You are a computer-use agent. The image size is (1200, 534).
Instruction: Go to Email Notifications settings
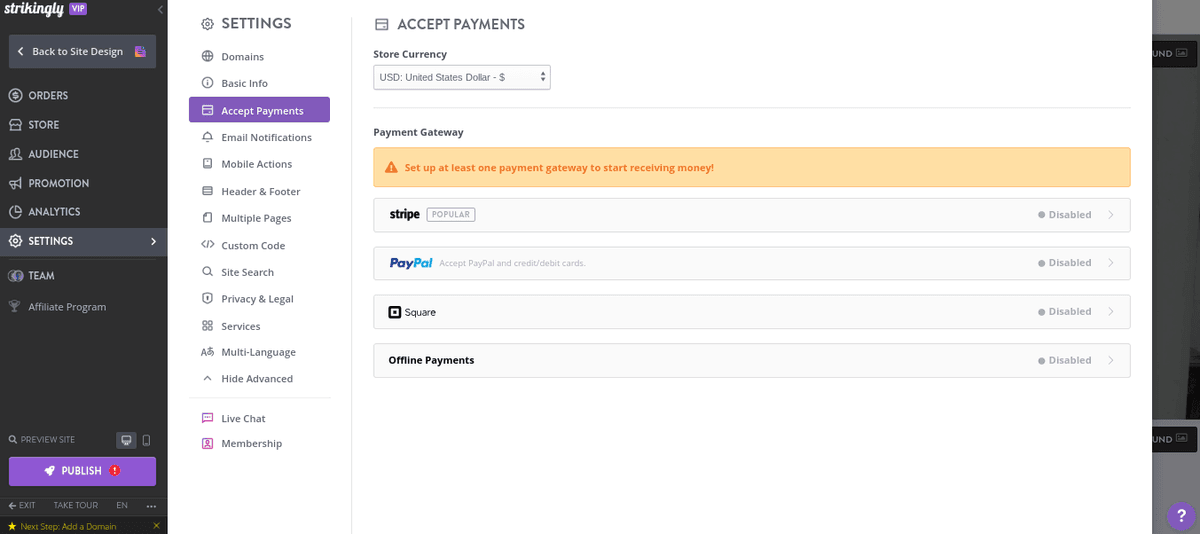(x=266, y=137)
